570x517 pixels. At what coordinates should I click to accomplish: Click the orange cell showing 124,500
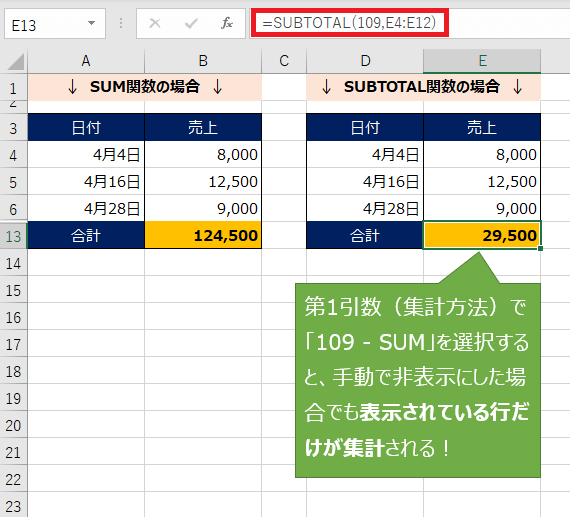(203, 235)
